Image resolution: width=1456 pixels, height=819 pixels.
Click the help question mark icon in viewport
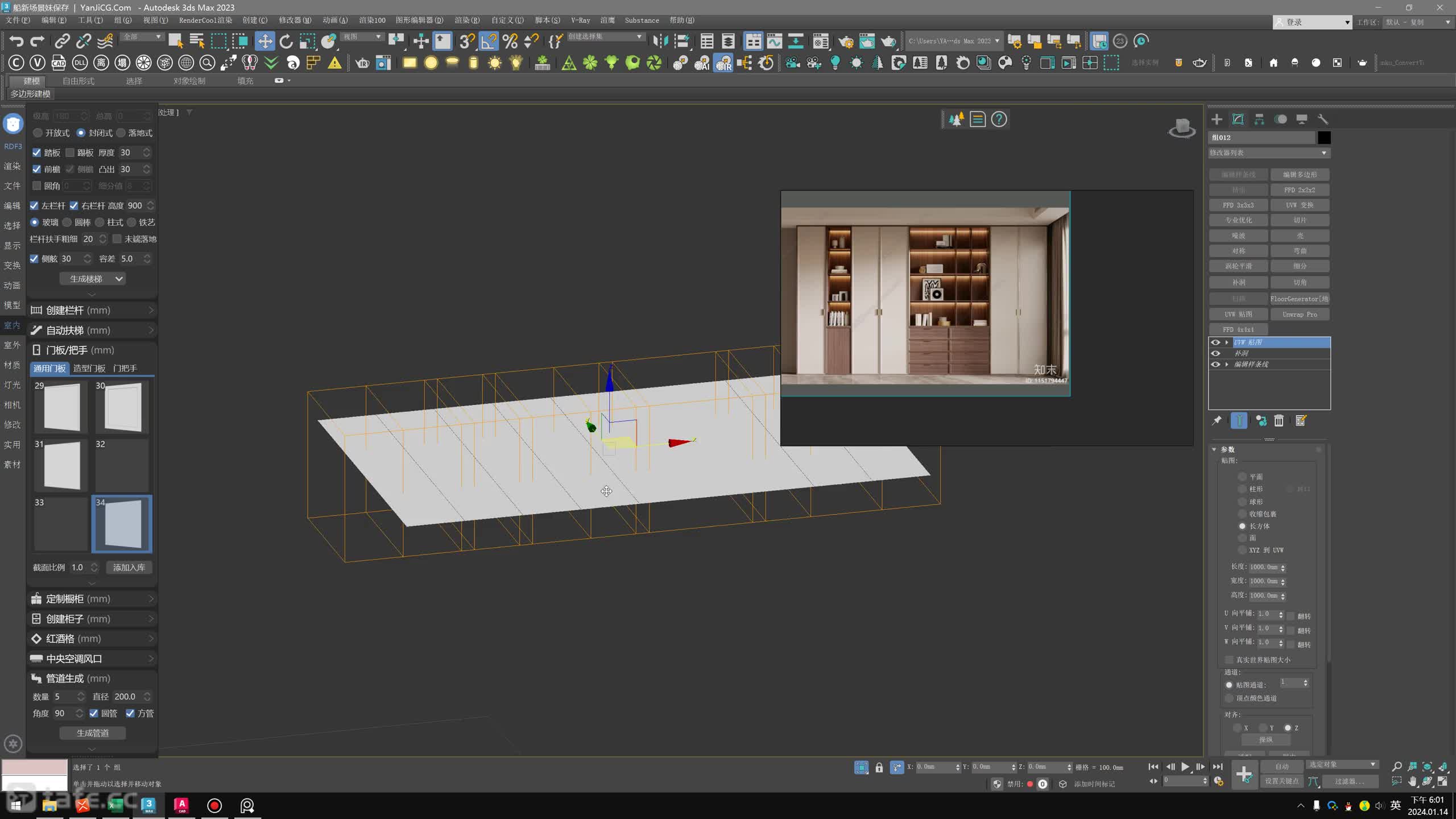(x=999, y=119)
